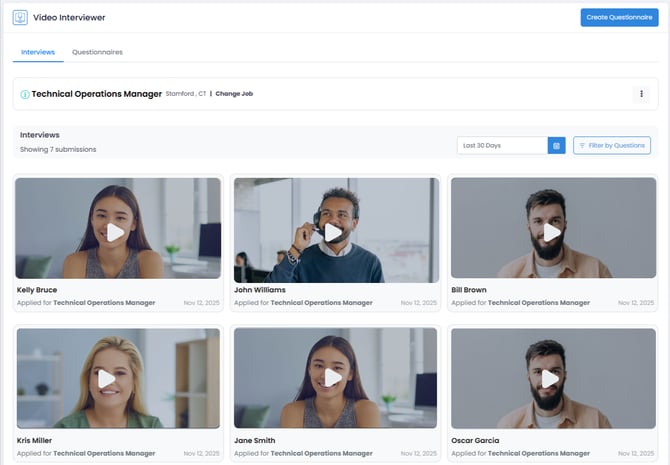Open Filter by Questions dropdown
Viewport: 670px width, 465px height.
(611, 146)
